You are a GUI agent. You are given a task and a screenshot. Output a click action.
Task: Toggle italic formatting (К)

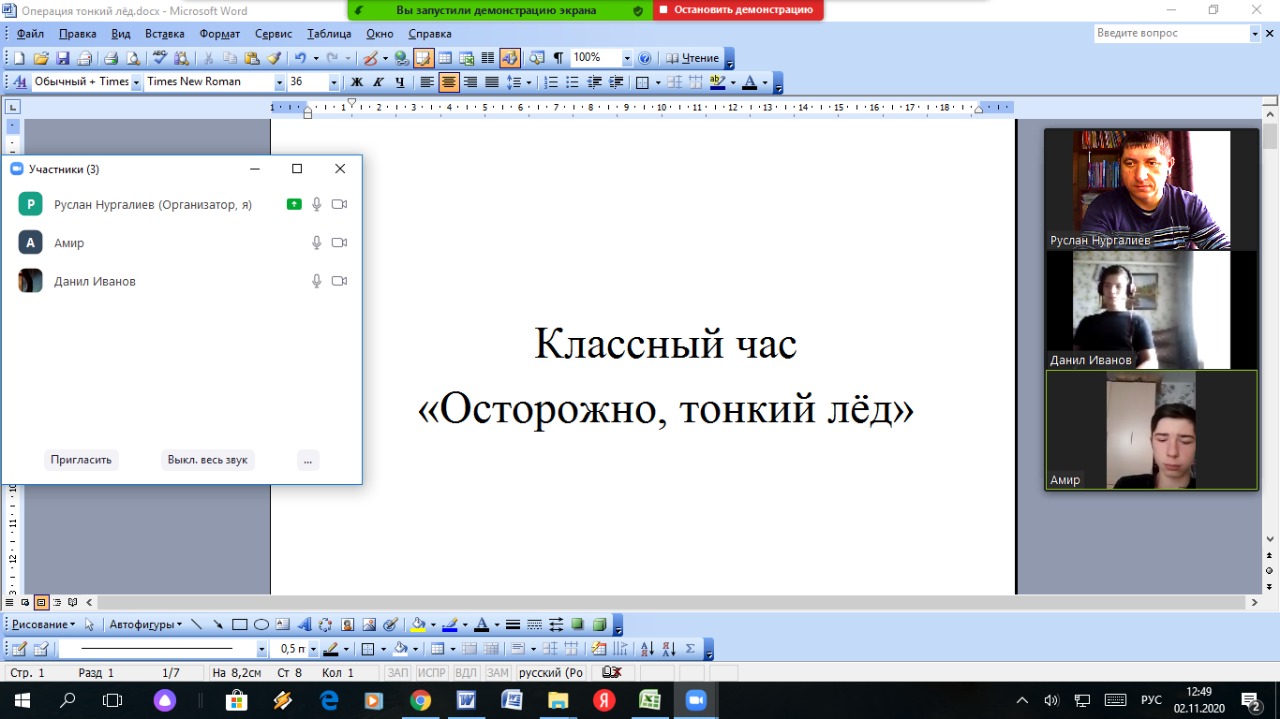[x=378, y=83]
